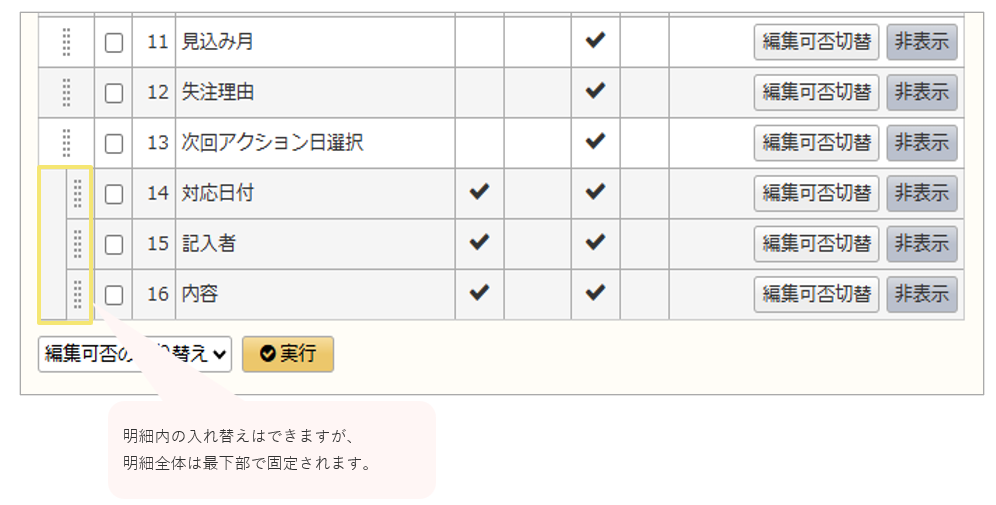Click the 次回アクション日選択 field name

tap(272, 143)
